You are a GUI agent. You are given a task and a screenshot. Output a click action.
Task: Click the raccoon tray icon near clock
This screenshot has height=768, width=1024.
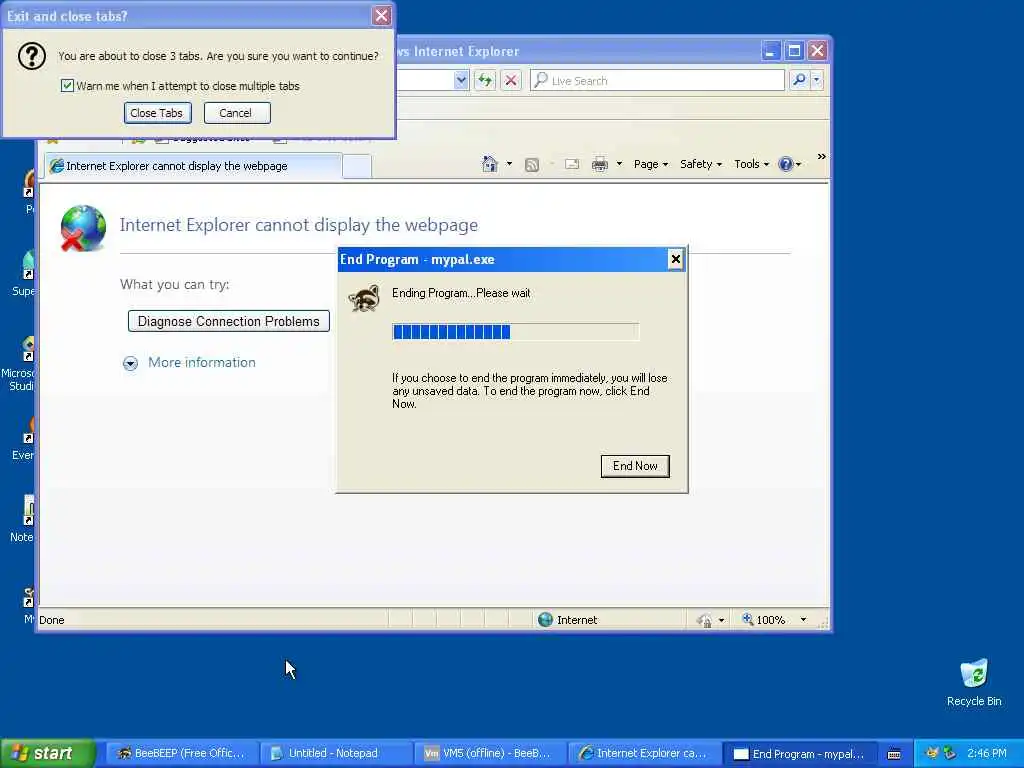click(x=932, y=753)
